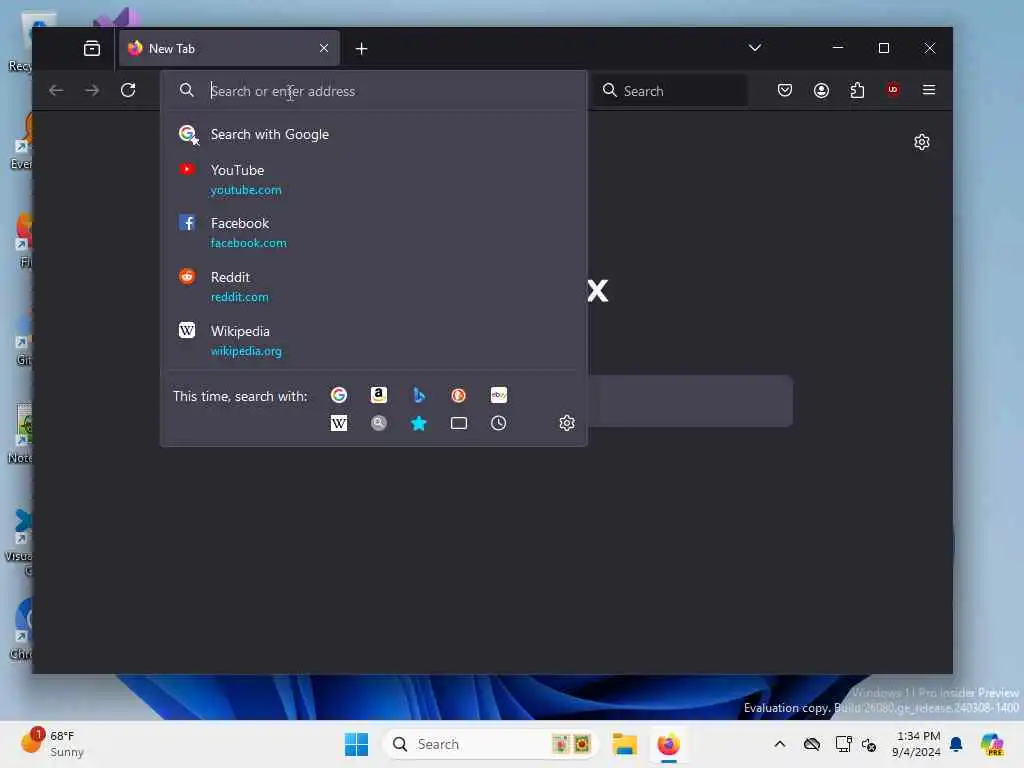Image resolution: width=1024 pixels, height=768 pixels.
Task: Go back using back arrow
Action: tap(56, 90)
